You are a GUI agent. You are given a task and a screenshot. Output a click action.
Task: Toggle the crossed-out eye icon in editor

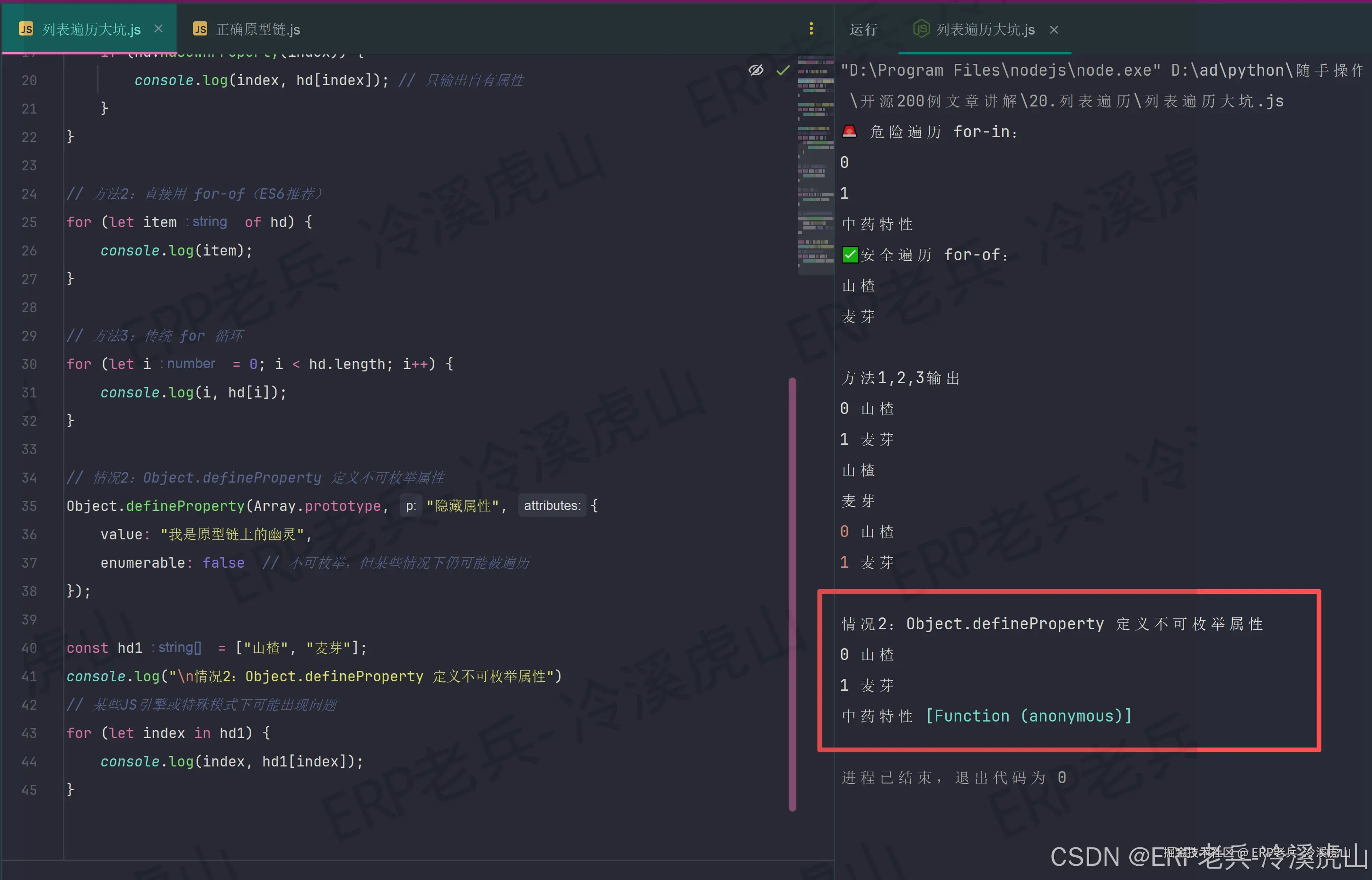[x=756, y=70]
